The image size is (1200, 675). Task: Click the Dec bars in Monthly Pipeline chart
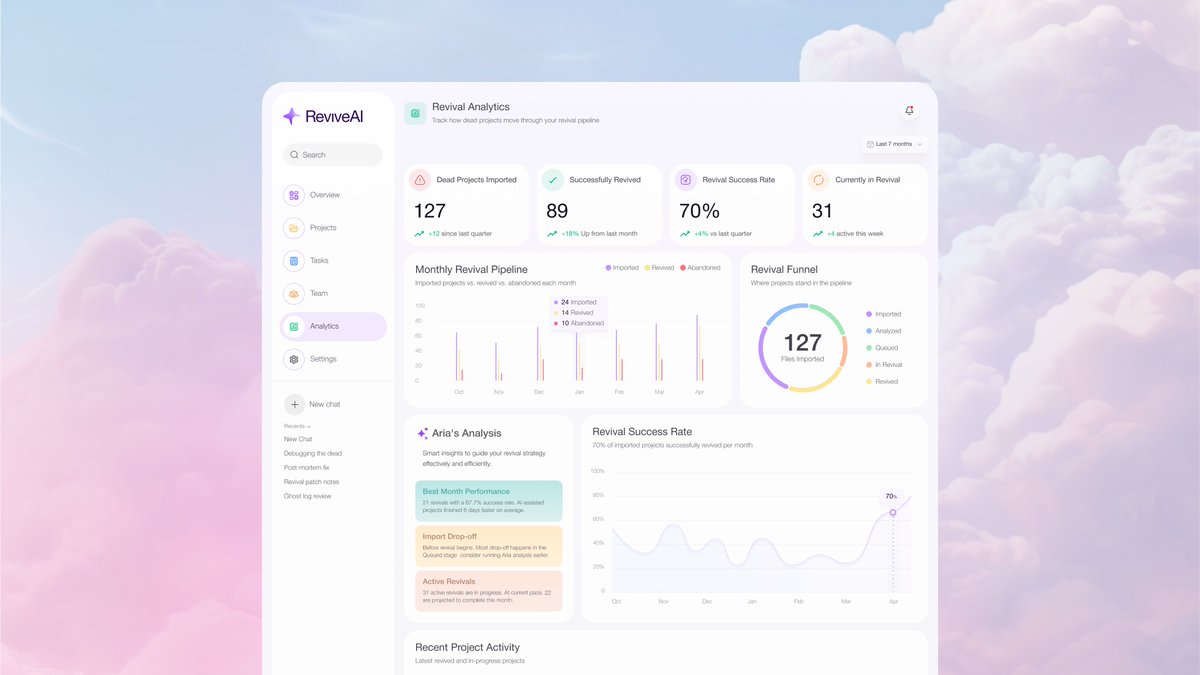coord(539,353)
